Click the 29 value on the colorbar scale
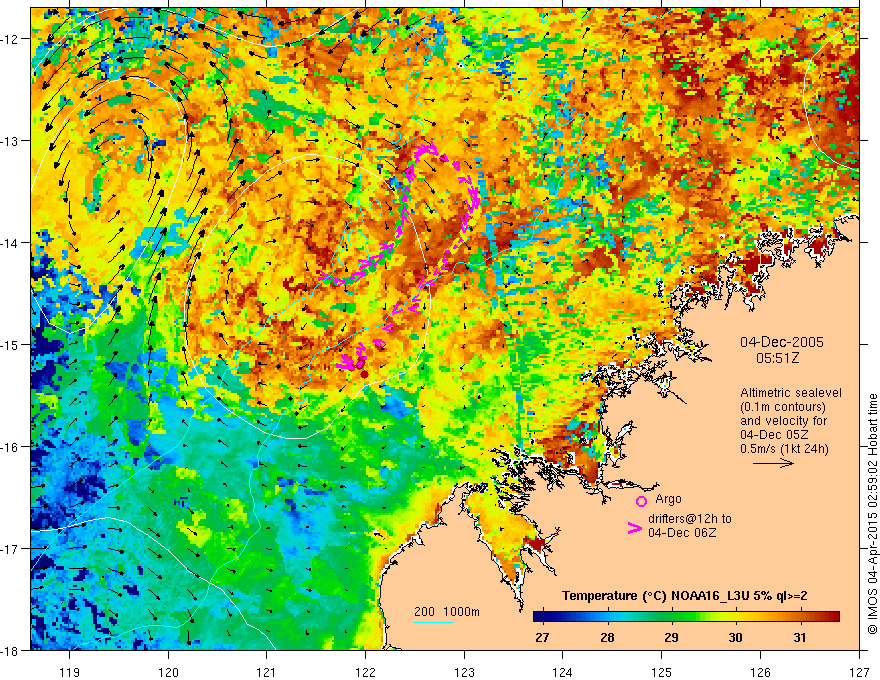This screenshot has height=680, width=880. 671,637
